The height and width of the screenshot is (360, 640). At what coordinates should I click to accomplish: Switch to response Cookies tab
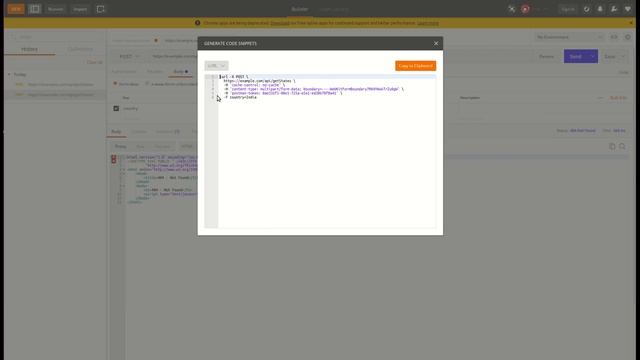click(x=139, y=131)
